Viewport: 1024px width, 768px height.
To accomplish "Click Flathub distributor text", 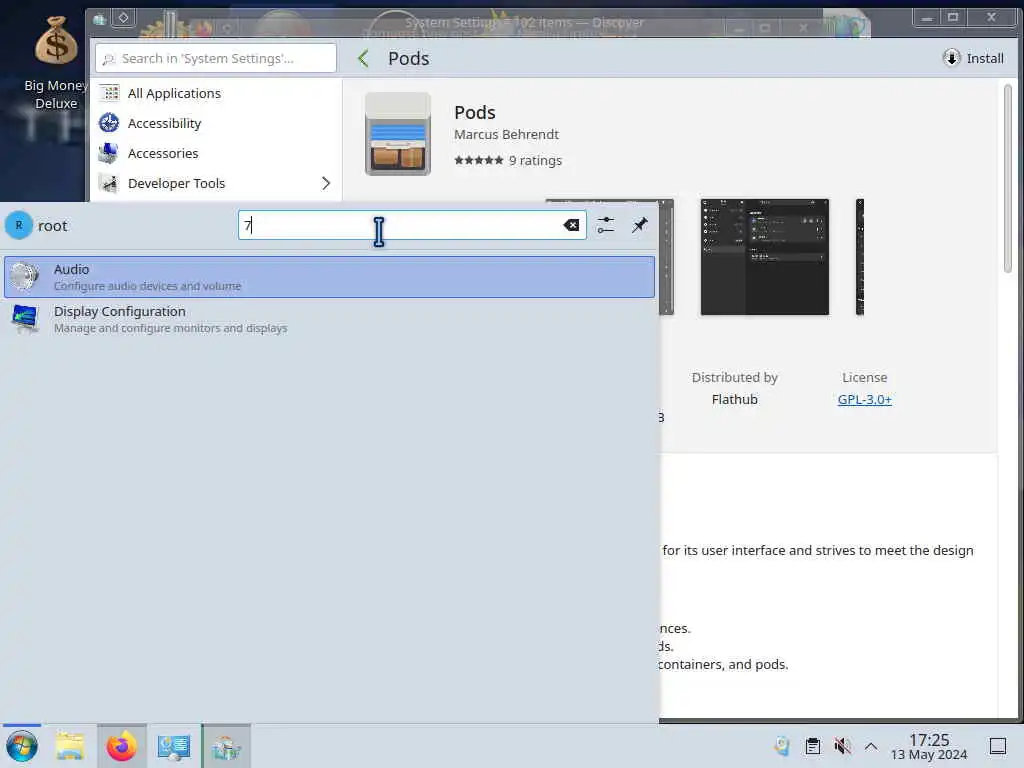I will click(735, 399).
